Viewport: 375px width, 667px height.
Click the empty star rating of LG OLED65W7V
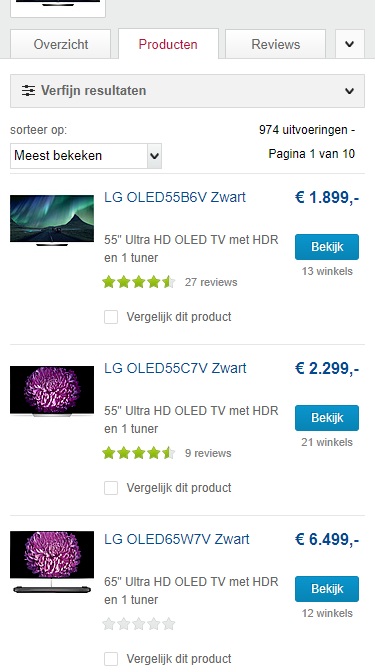click(x=139, y=624)
